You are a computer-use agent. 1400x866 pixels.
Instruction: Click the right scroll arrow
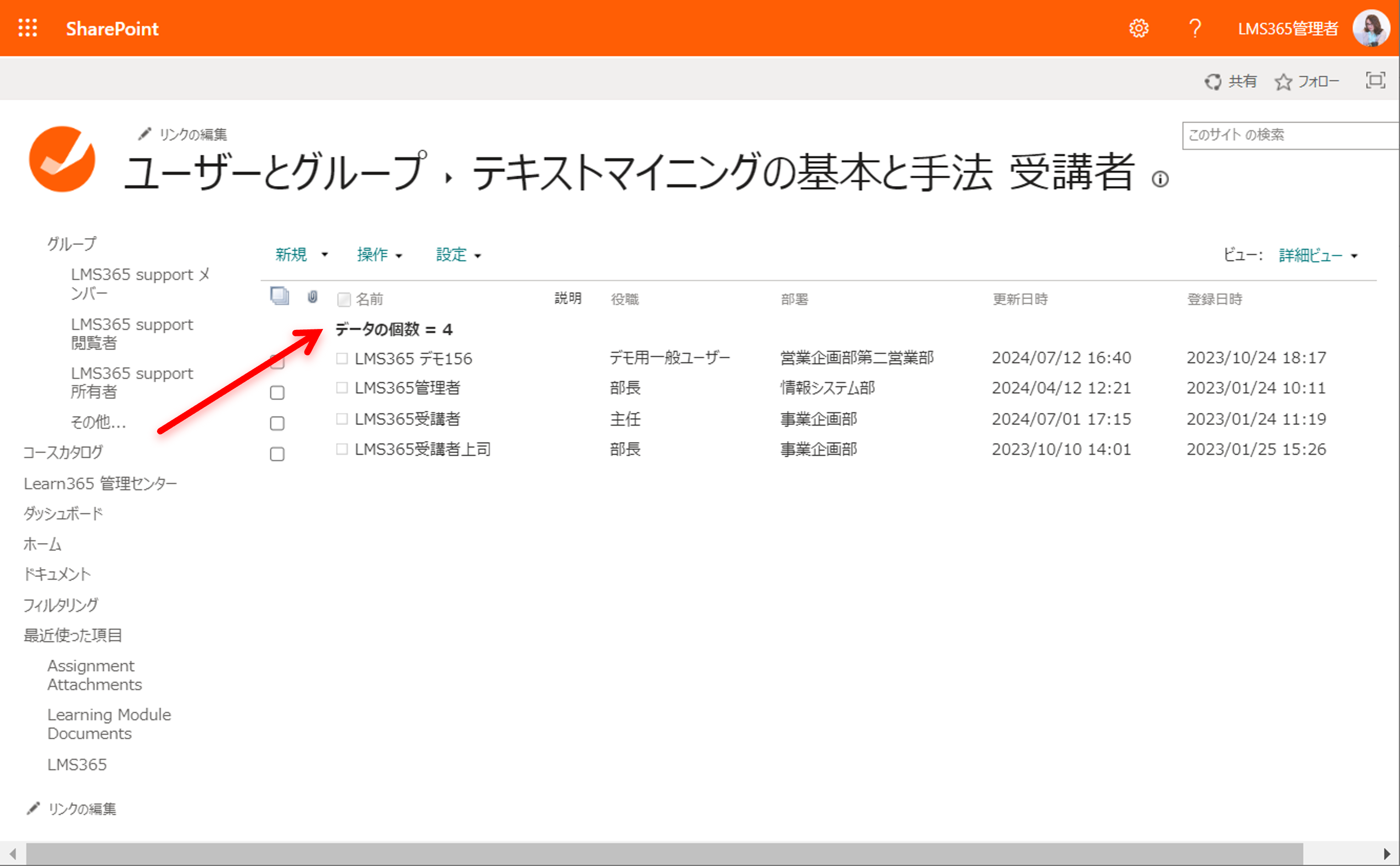coord(1387,854)
